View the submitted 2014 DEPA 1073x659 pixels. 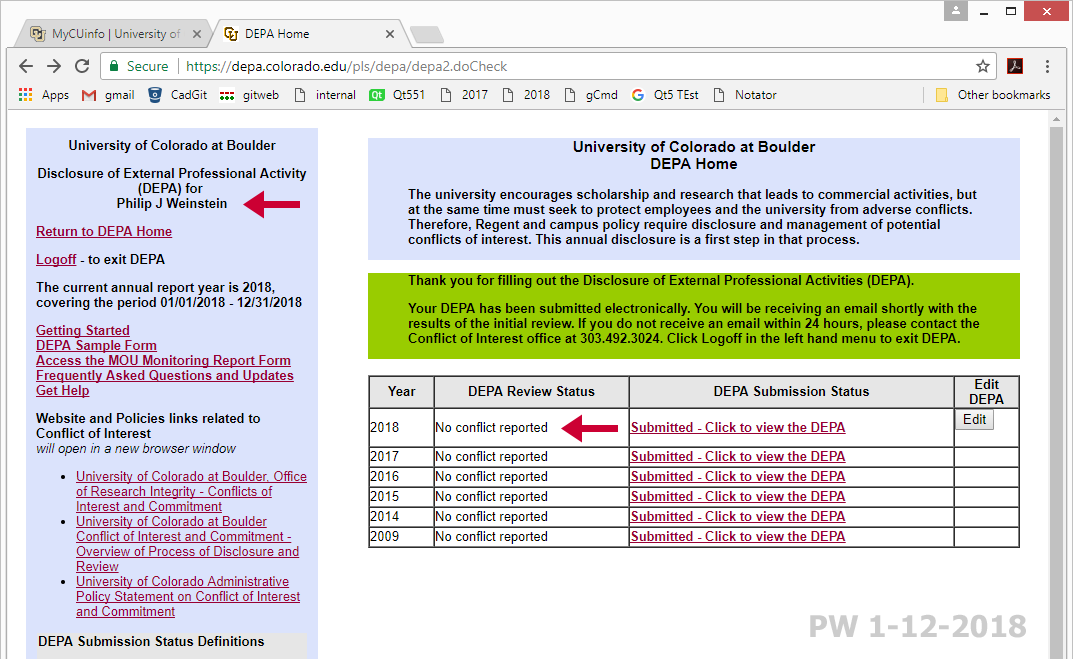pos(738,517)
